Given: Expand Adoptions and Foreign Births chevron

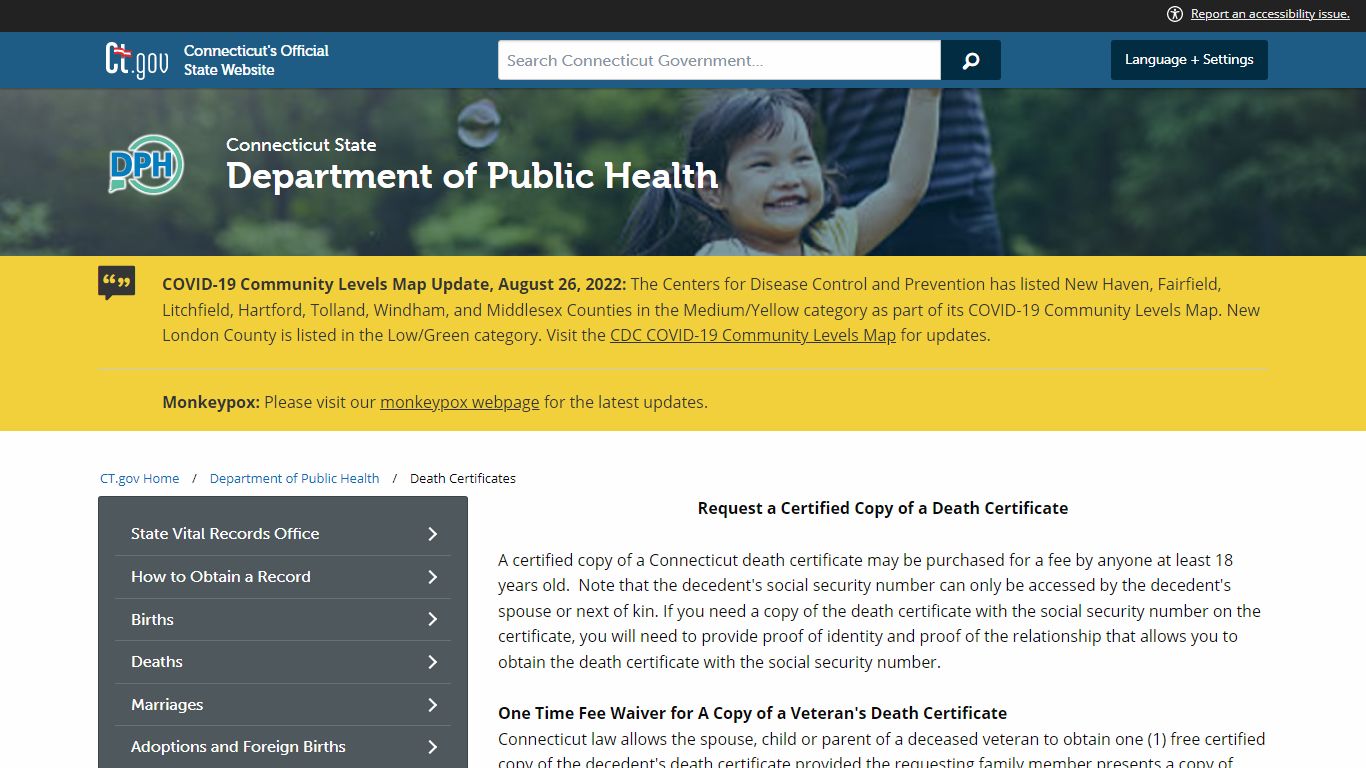Looking at the screenshot, I should click(433, 747).
